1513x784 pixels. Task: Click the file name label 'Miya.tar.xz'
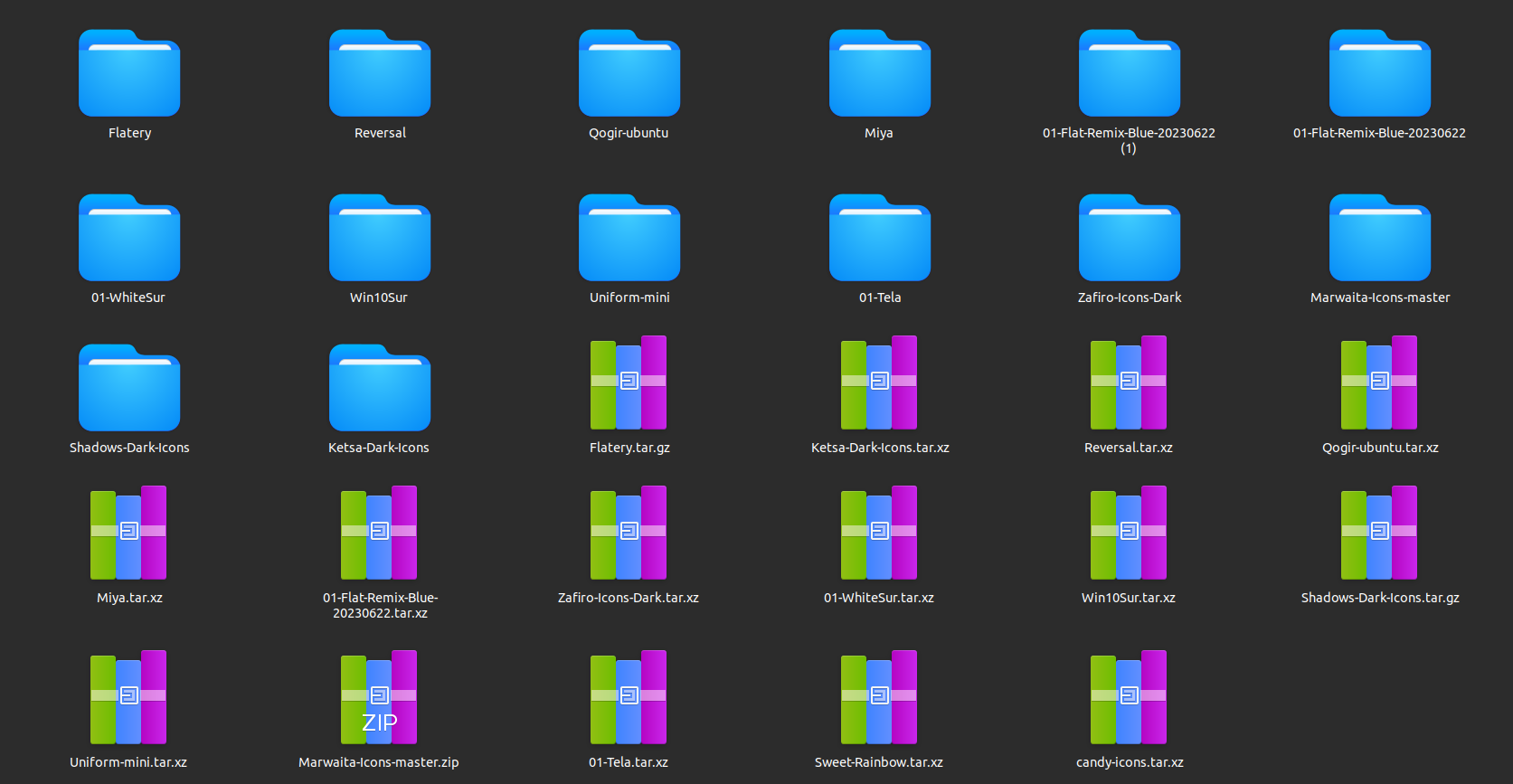[129, 598]
